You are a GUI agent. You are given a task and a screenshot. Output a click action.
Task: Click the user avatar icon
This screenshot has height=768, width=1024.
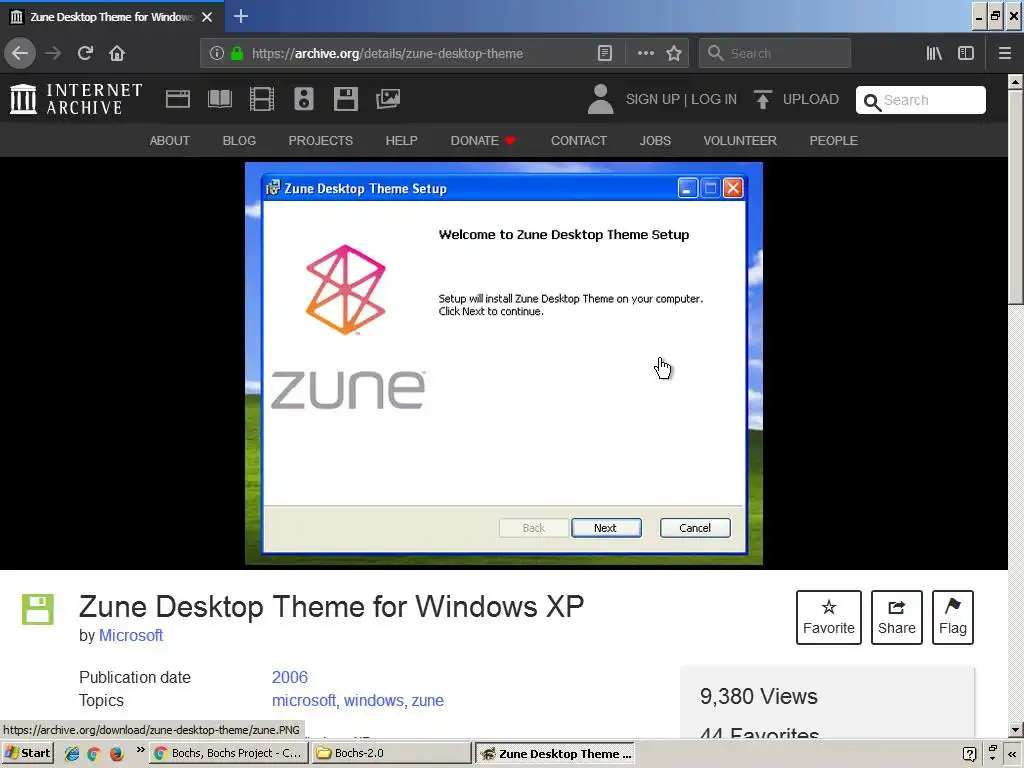pyautogui.click(x=600, y=99)
